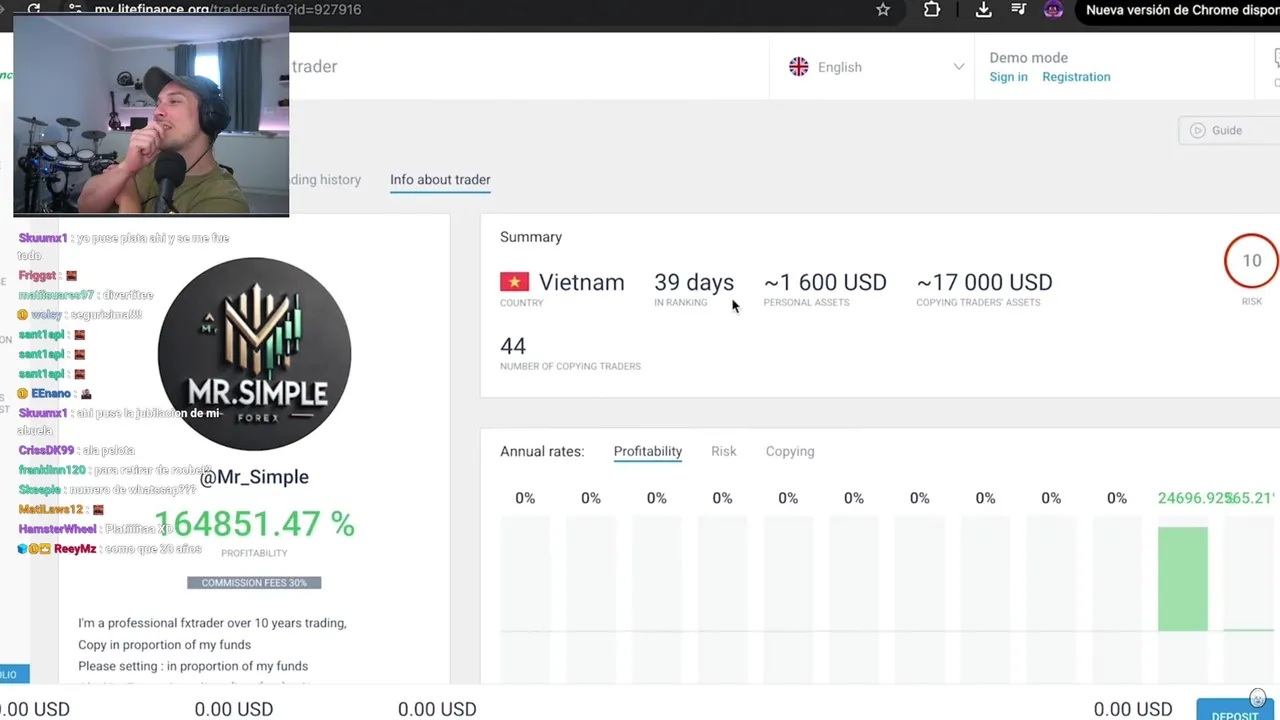Screen dimensions: 1280x720
Task: Click the ~1 600 USD personal assets value
Action: coord(825,283)
